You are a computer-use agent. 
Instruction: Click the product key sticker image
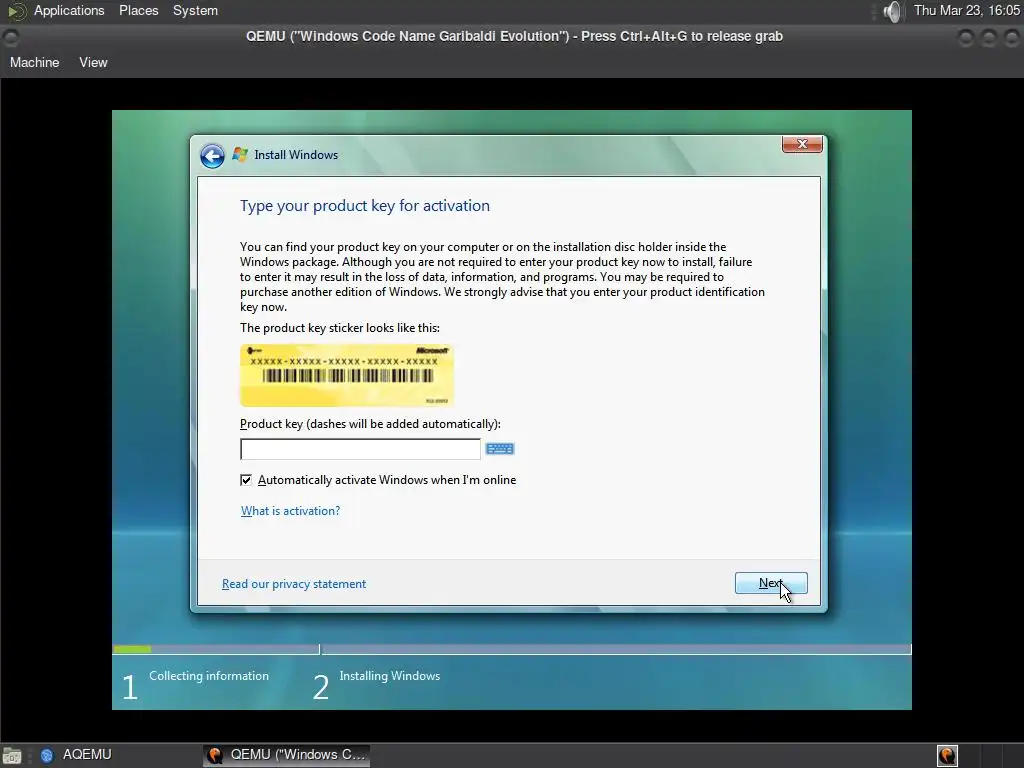coord(347,376)
